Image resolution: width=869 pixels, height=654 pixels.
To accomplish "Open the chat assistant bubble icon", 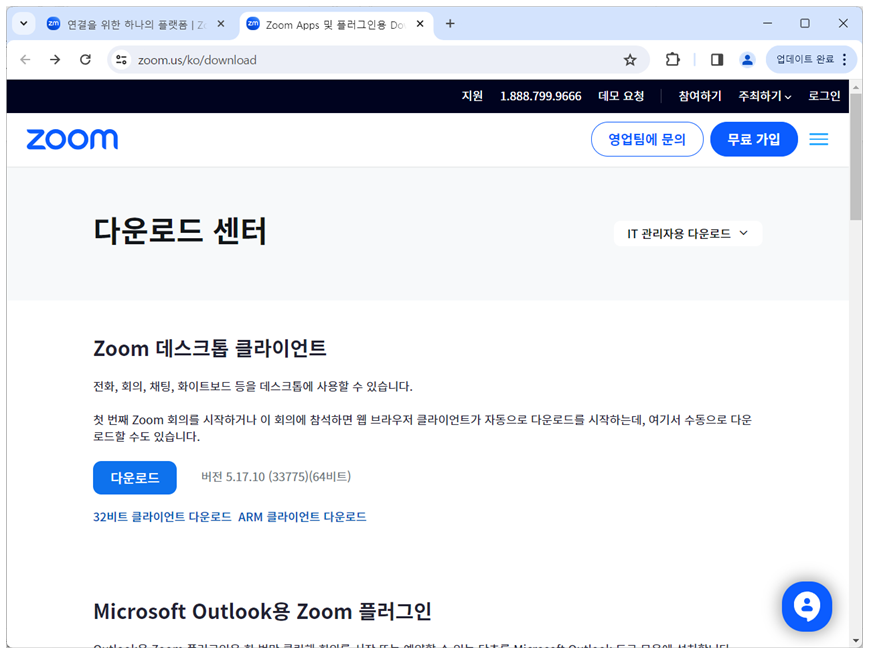I will [x=806, y=606].
